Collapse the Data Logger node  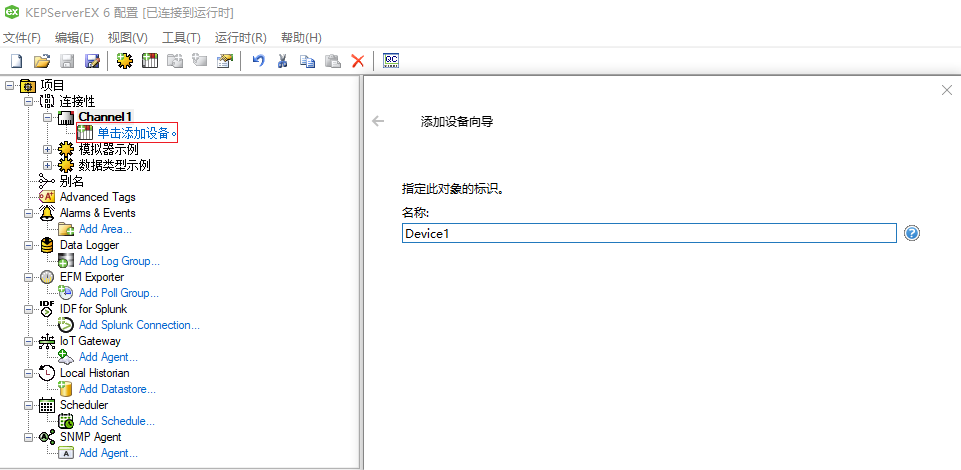coord(28,244)
